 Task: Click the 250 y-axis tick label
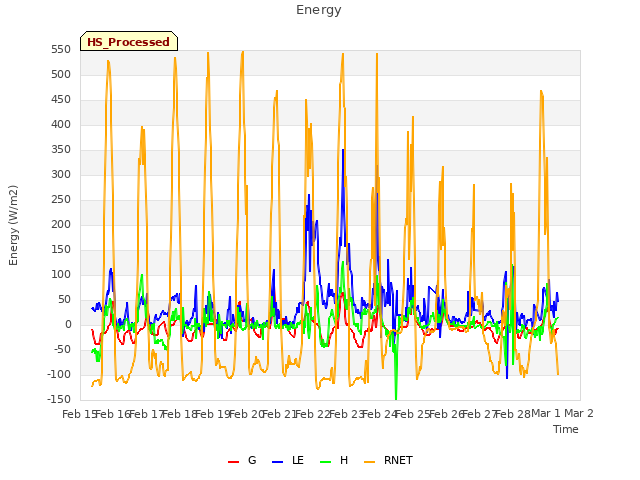[x=61, y=200]
